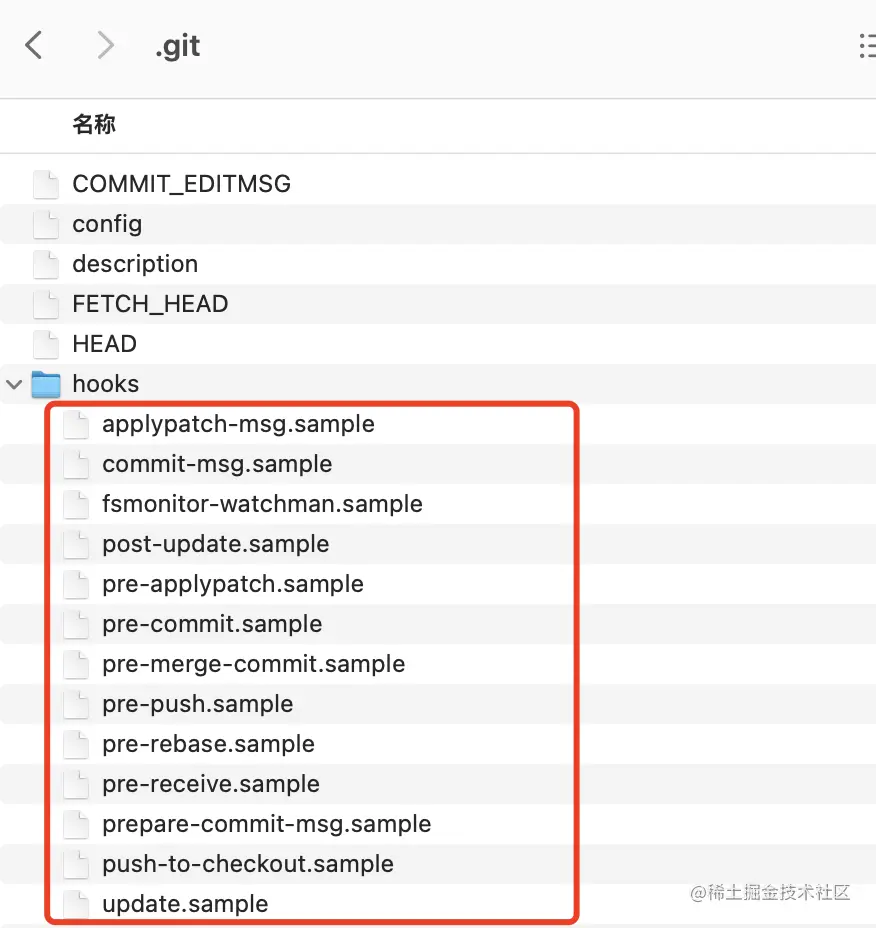Select the update.sample file
876x928 pixels.
tap(185, 904)
